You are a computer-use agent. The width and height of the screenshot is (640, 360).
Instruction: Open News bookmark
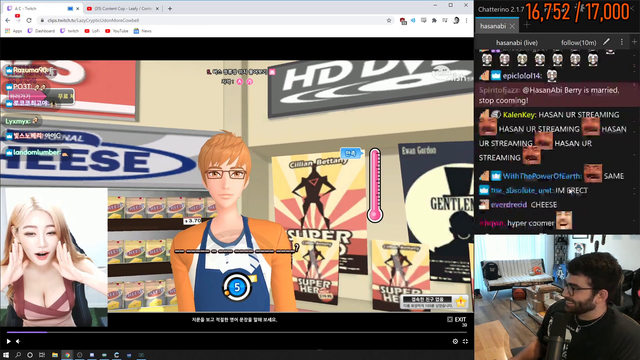pyautogui.click(x=142, y=31)
